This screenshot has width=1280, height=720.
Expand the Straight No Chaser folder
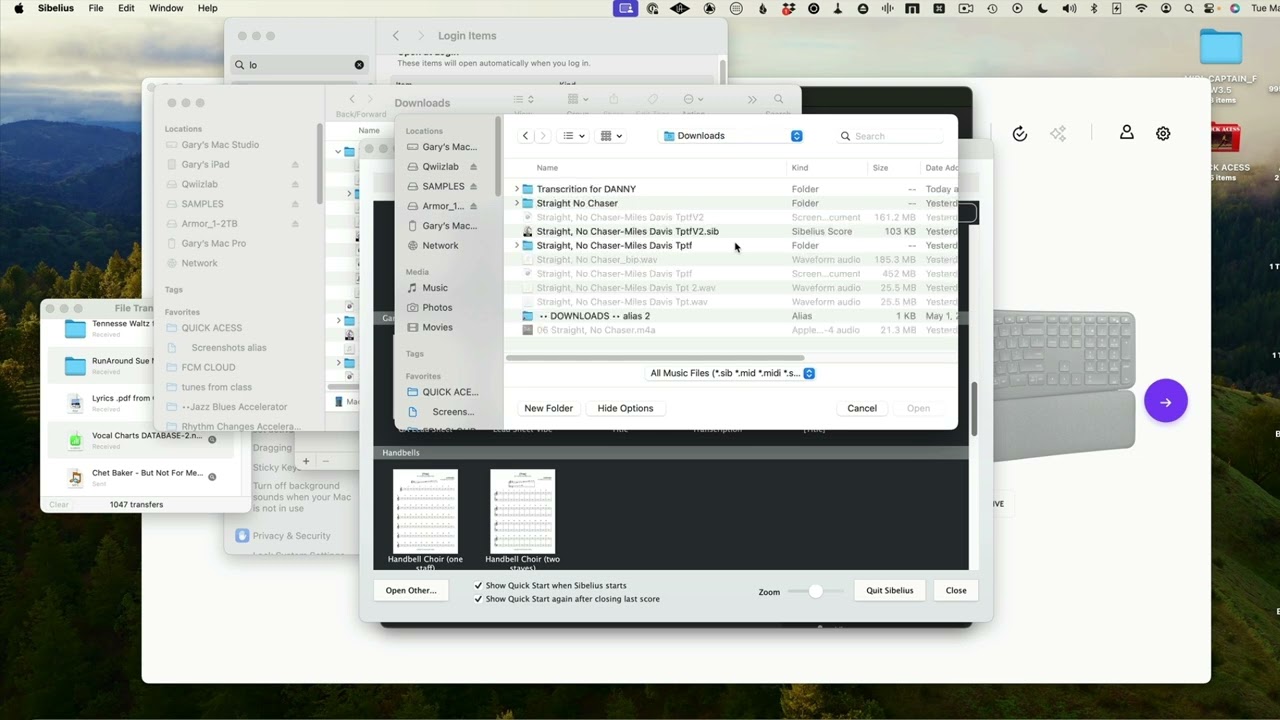pyautogui.click(x=517, y=203)
